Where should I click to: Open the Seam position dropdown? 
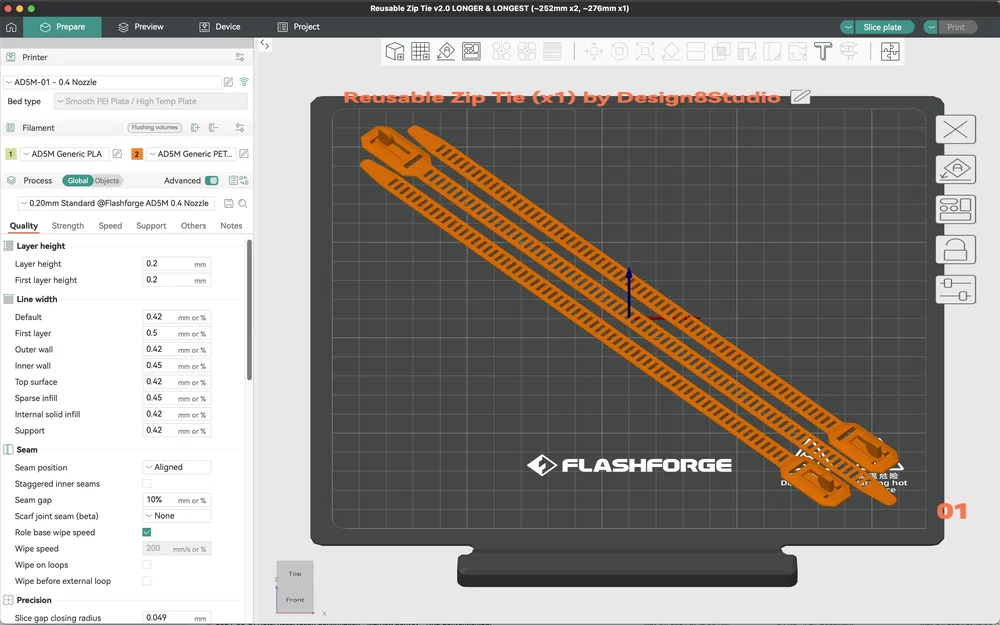coord(177,467)
